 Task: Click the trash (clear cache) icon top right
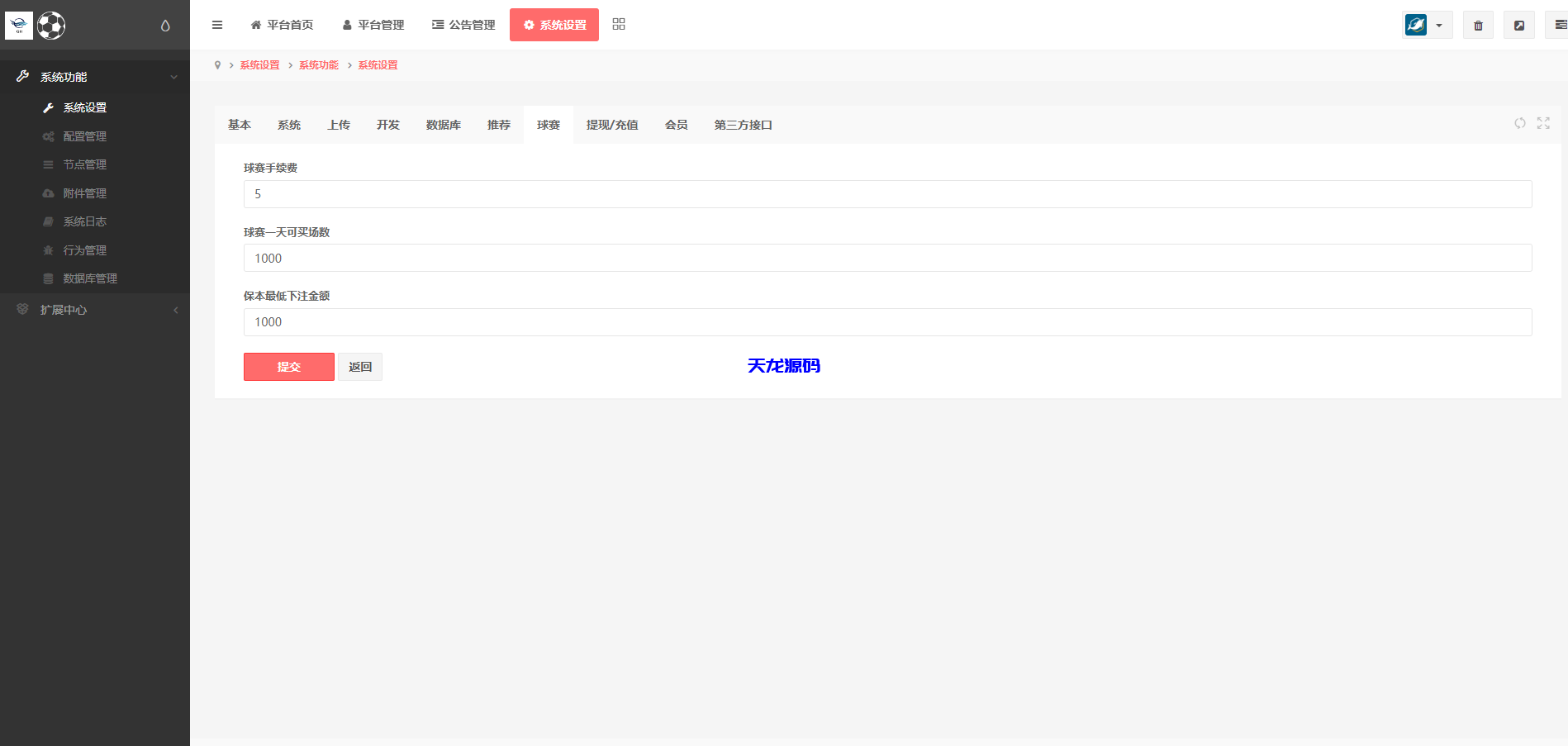pos(1478,25)
